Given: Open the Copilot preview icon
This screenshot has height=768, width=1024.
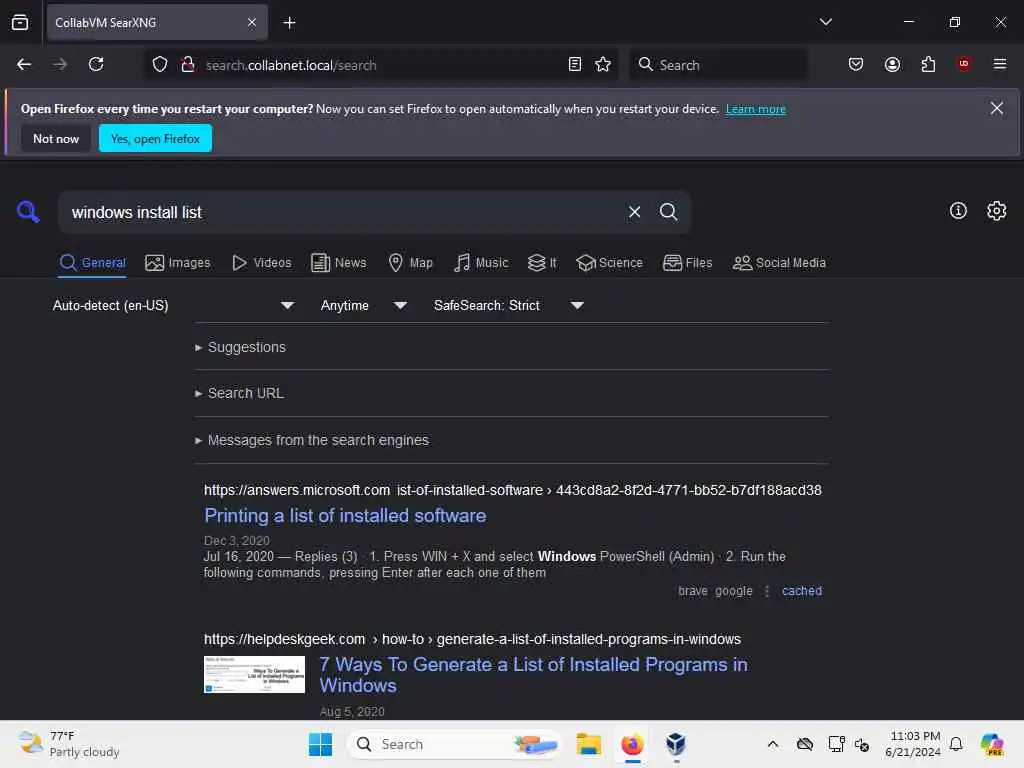Looking at the screenshot, I should pos(992,744).
